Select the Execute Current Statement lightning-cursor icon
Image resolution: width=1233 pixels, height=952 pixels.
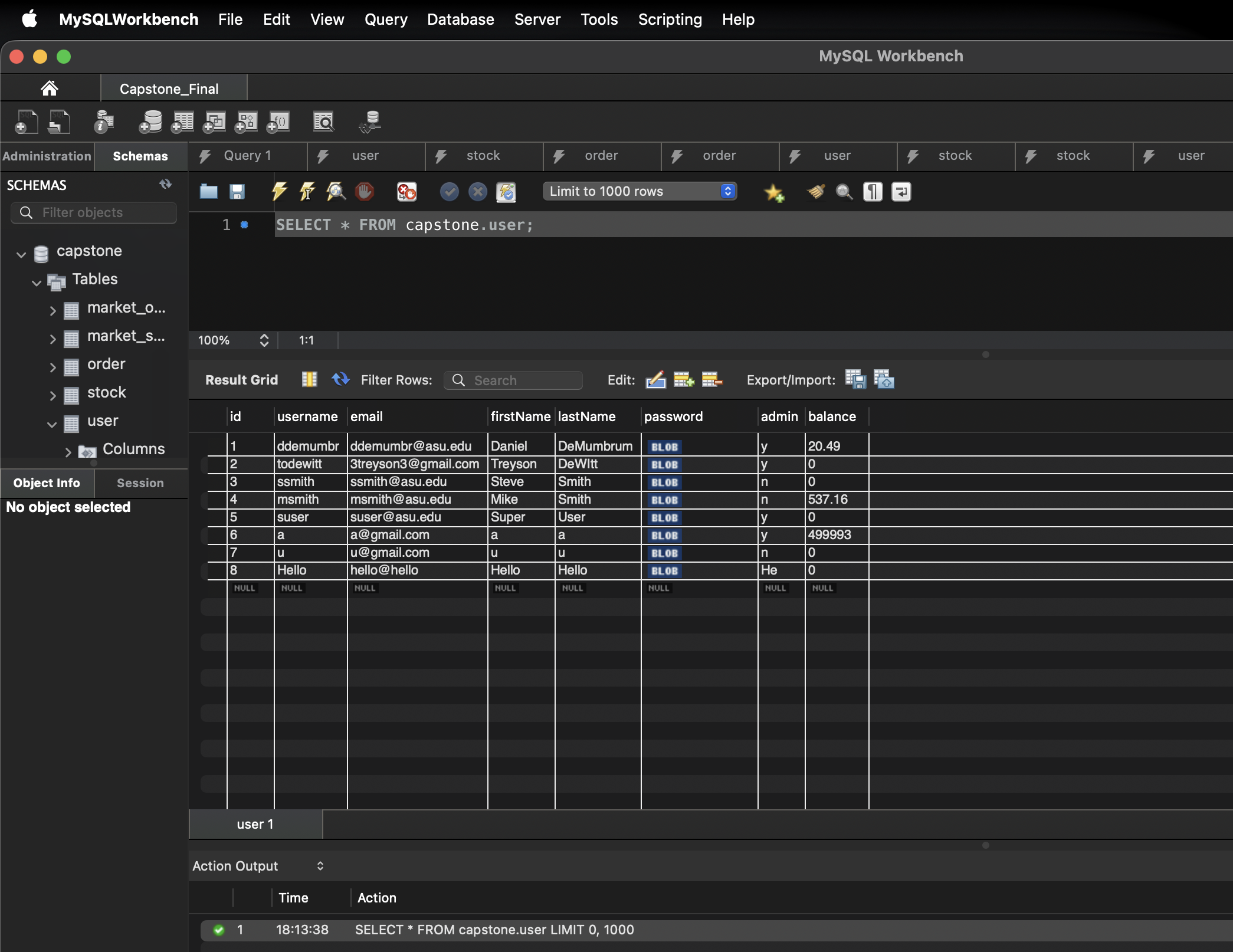point(306,191)
